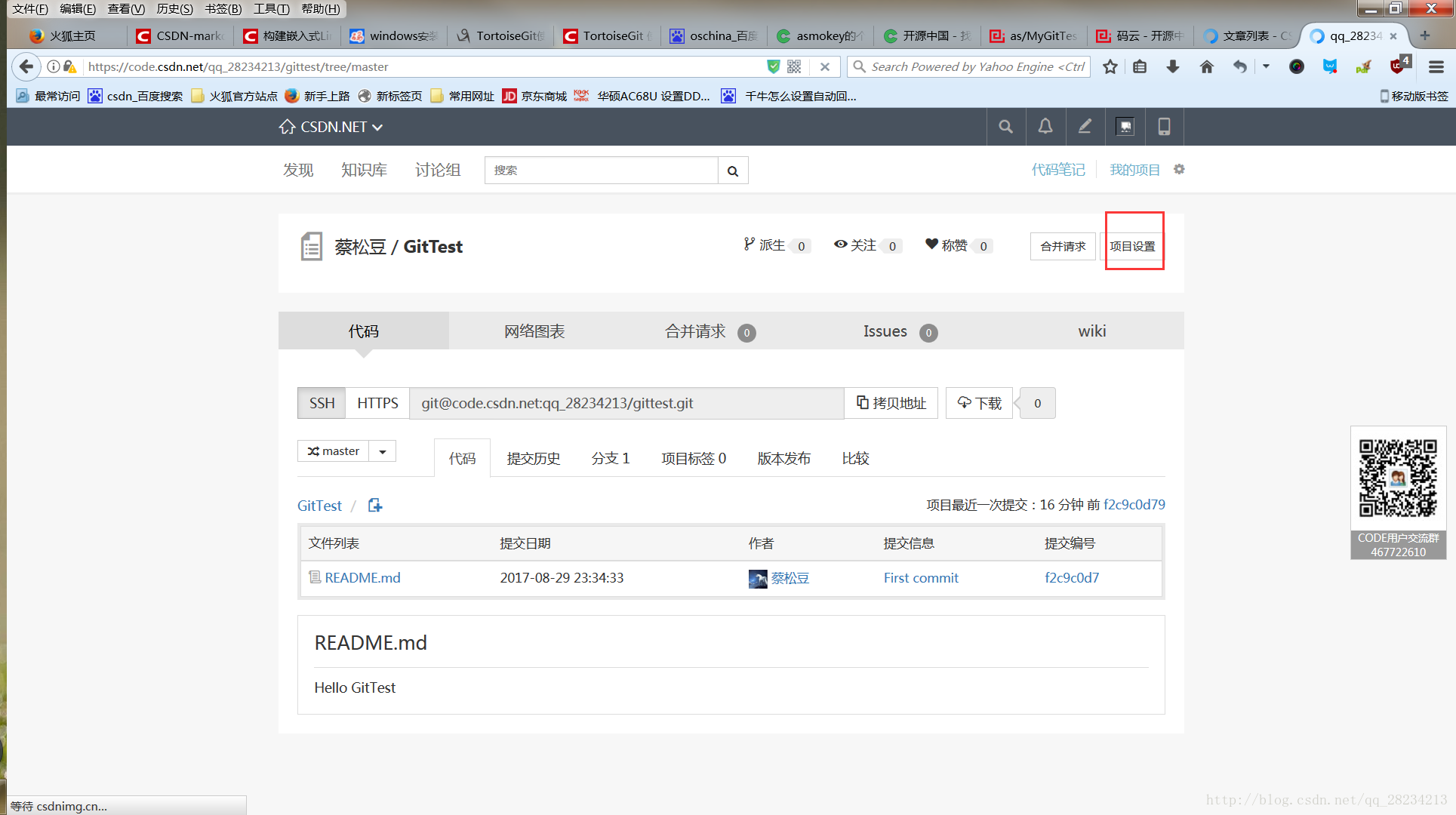Screen dimensions: 1456x815
Task: Open the undo history dropdown arrow
Action: (x=1266, y=66)
